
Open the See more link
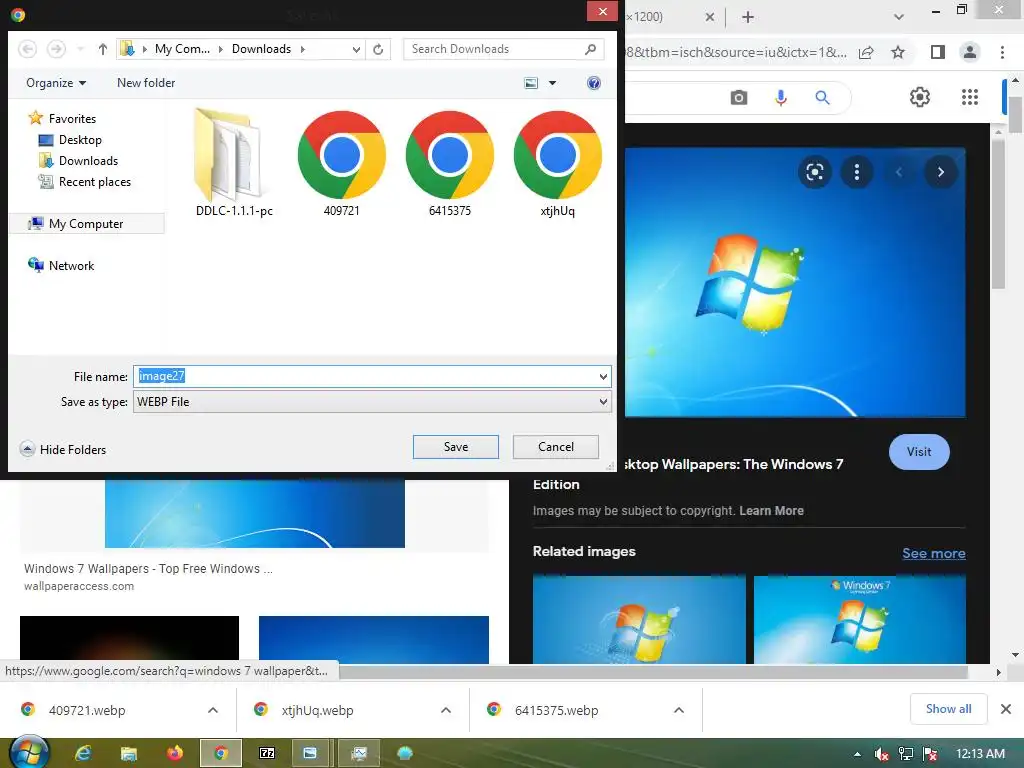tap(934, 553)
